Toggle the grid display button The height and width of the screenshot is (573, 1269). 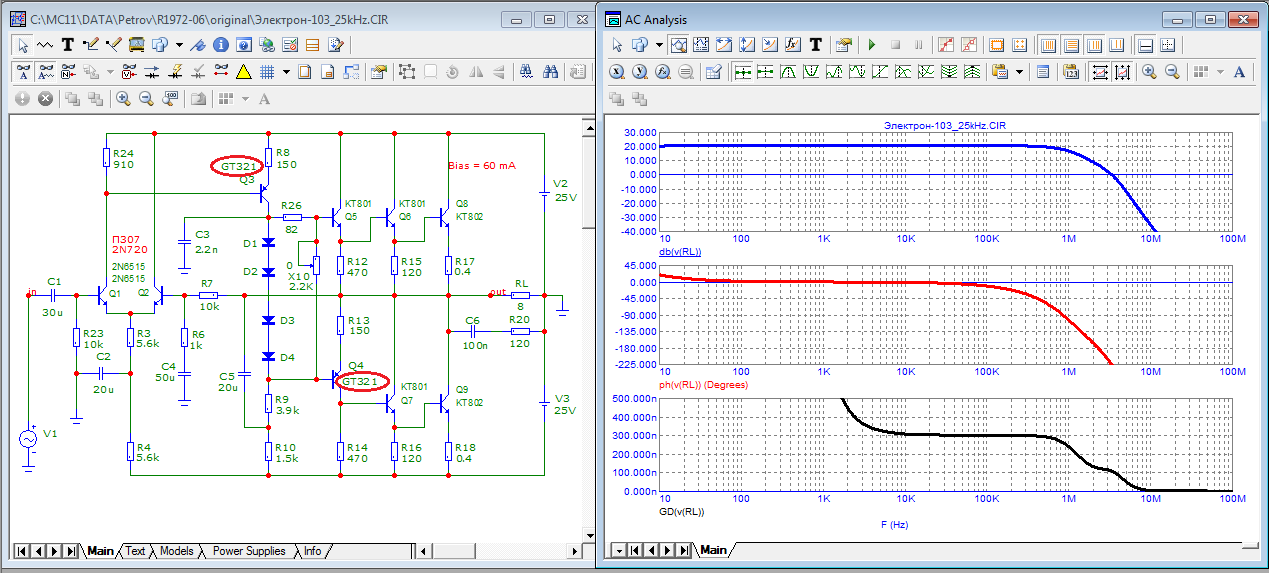click(267, 72)
